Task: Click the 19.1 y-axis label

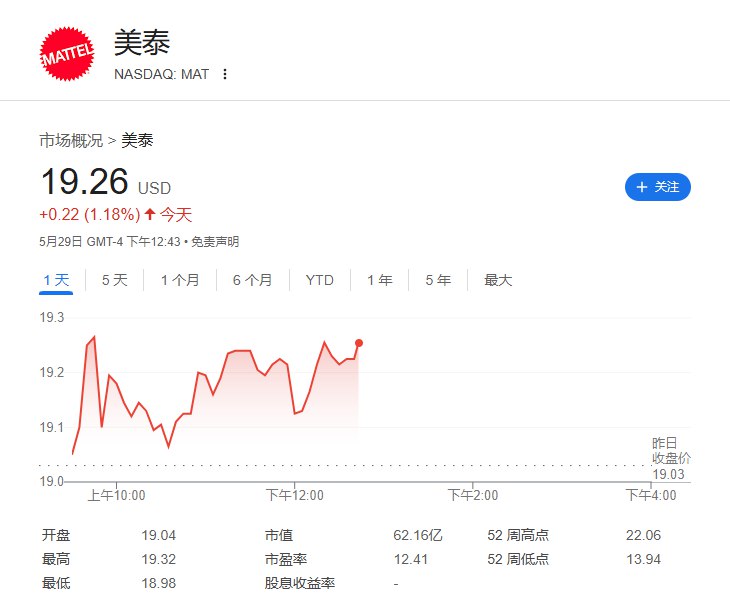Action: click(x=52, y=427)
